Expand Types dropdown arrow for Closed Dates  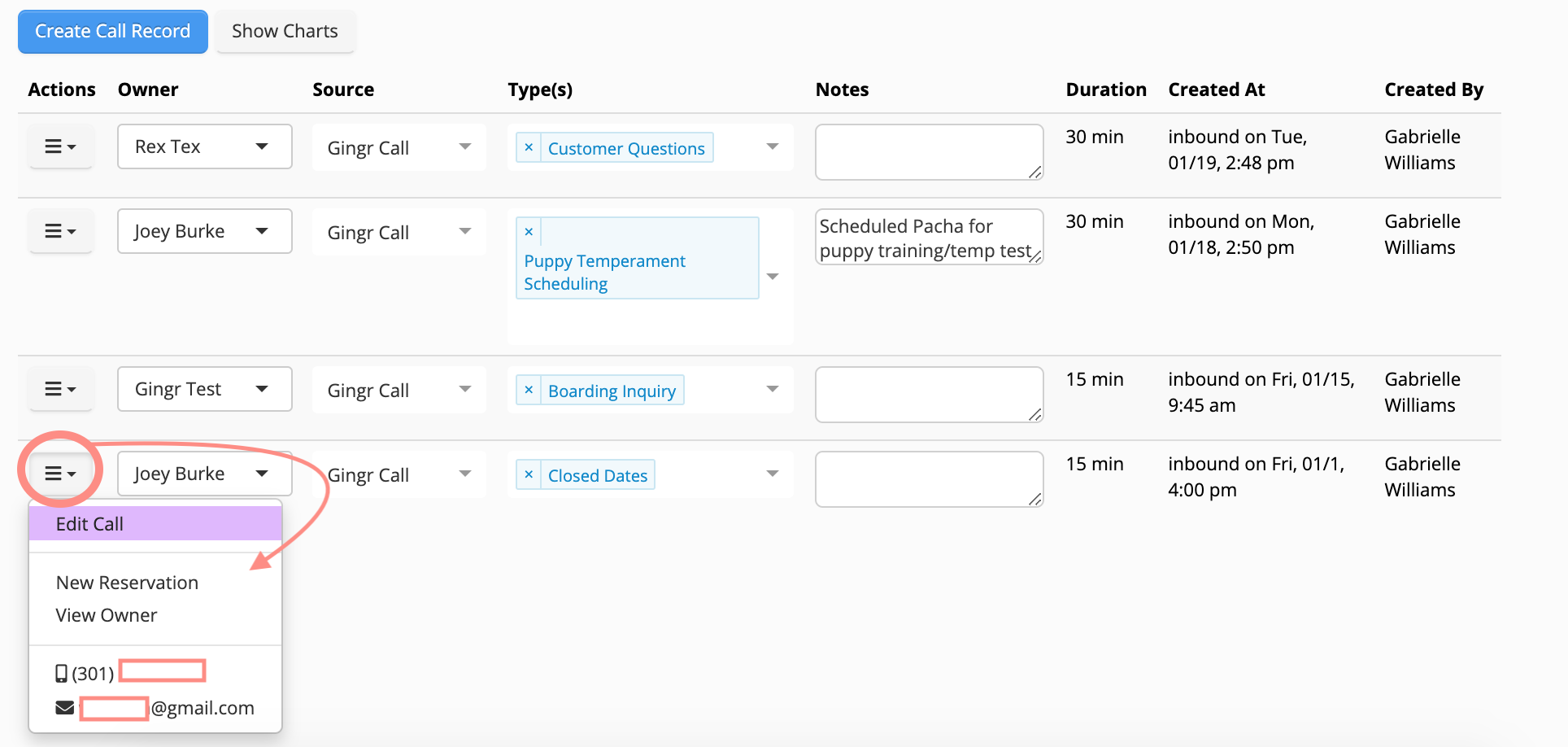point(773,474)
